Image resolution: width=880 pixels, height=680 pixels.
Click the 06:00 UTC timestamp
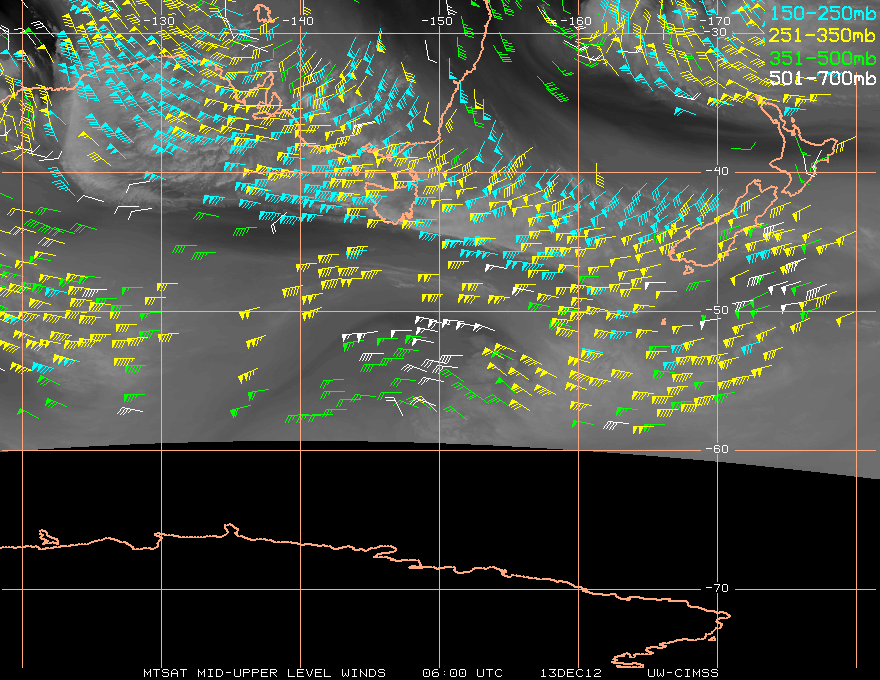tap(462, 672)
